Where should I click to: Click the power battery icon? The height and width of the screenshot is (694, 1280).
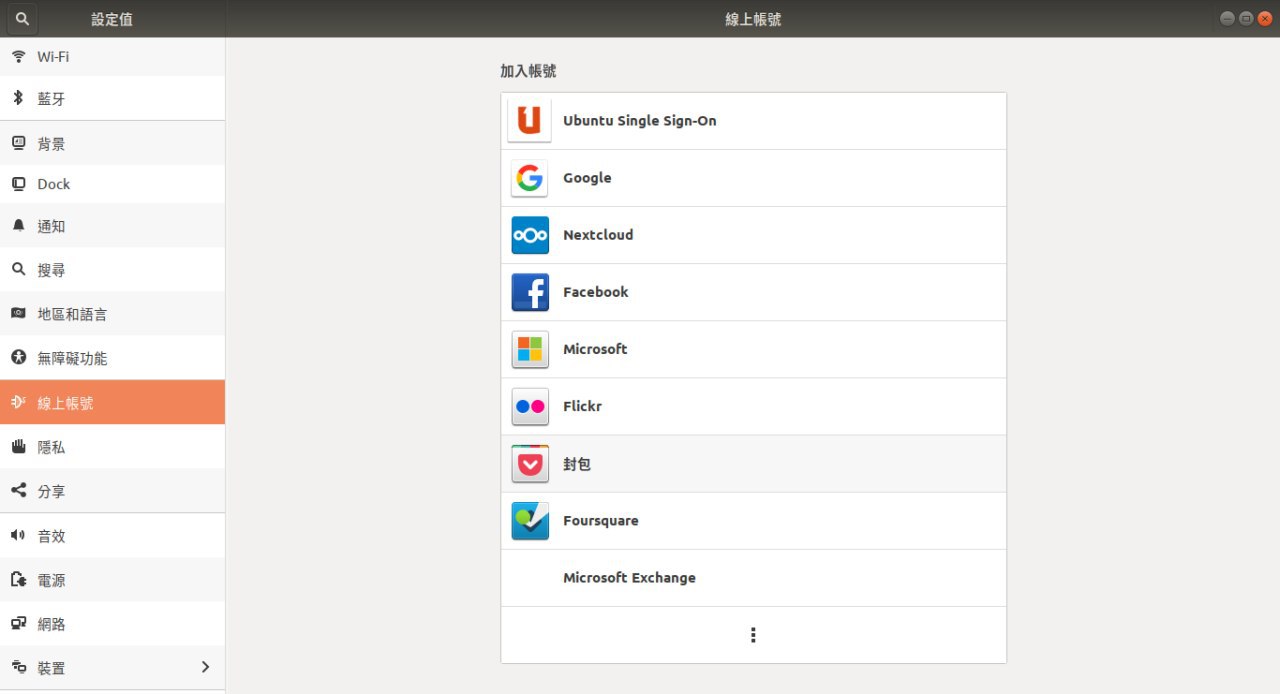tap(18, 579)
